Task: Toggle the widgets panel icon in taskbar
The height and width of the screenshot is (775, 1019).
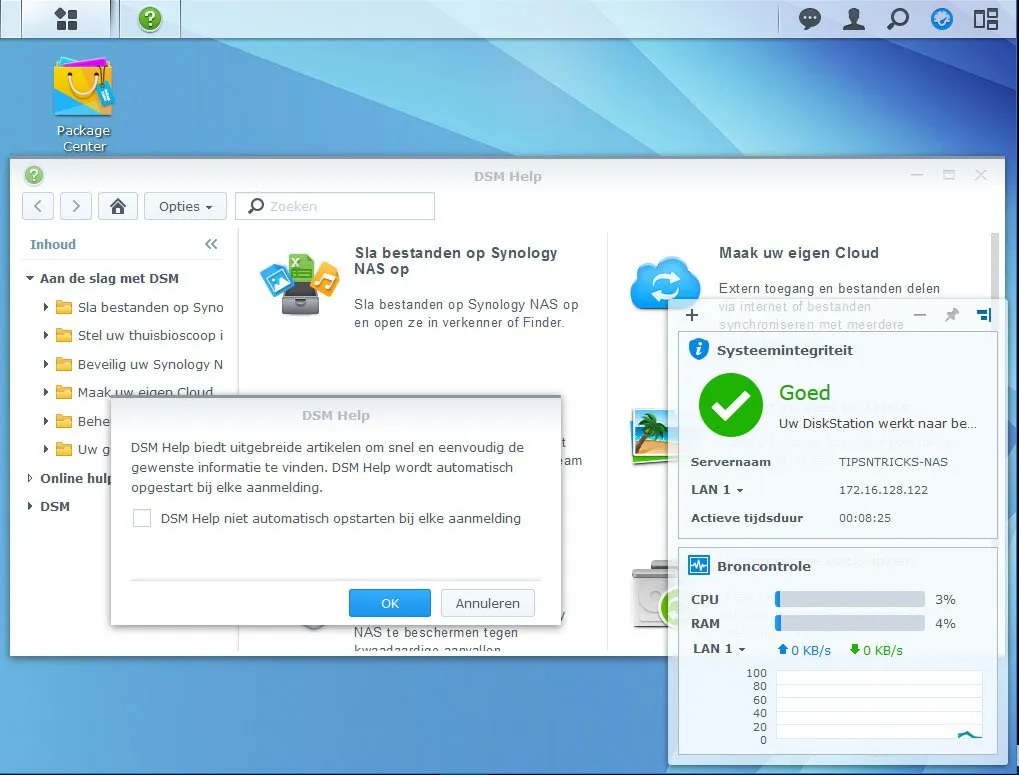Action: coord(985,19)
